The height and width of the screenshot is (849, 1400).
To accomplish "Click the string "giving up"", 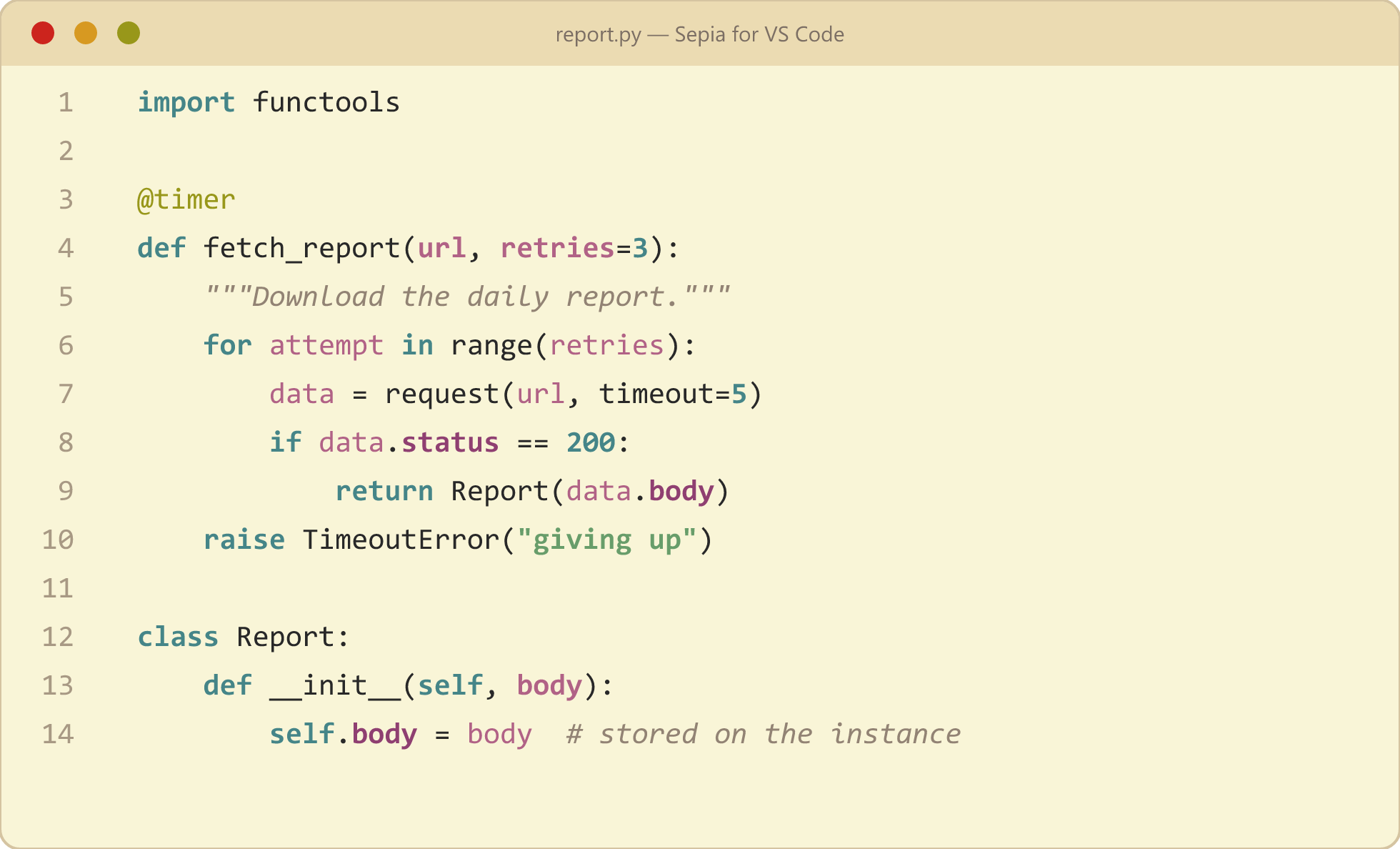I will (606, 540).
